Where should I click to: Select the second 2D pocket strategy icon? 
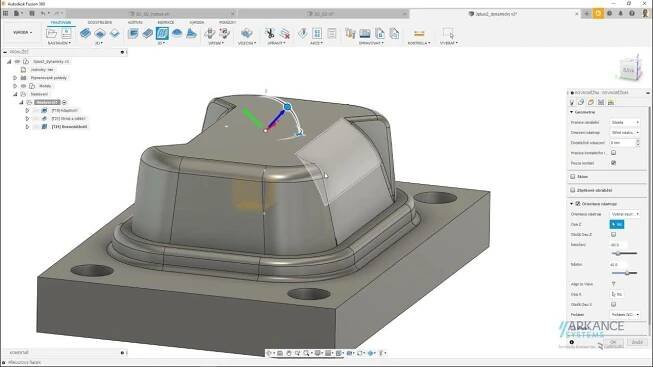(x=100, y=33)
